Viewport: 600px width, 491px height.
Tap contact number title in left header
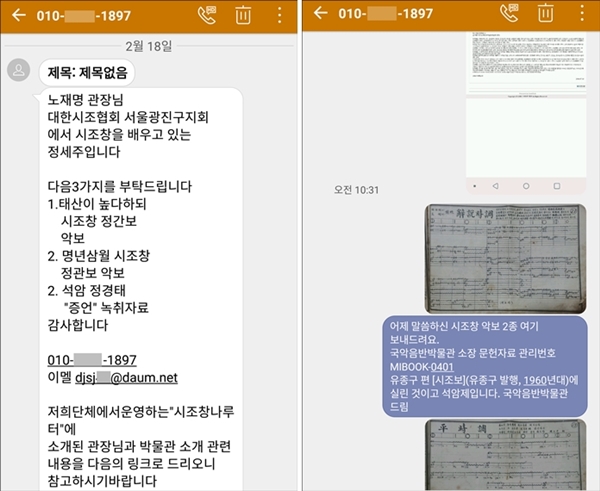84,16
